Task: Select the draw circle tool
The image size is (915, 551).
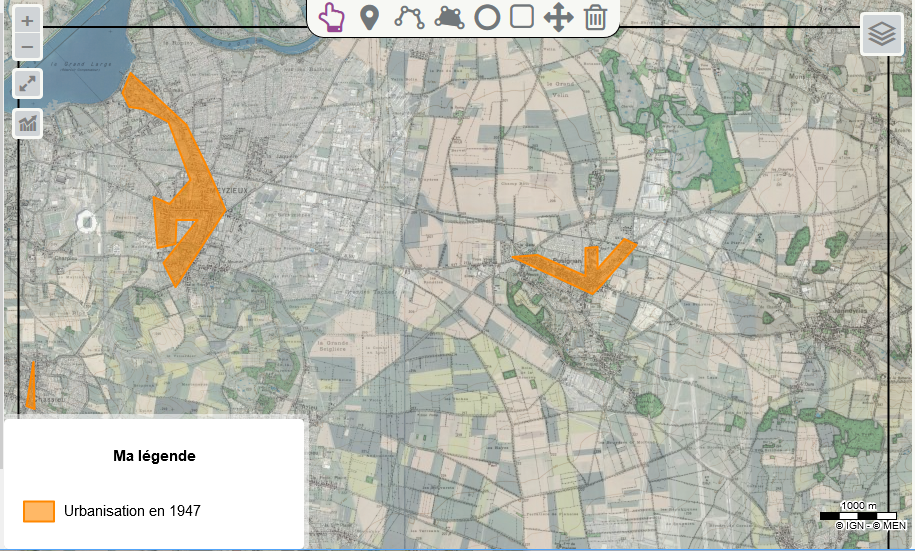Action: [x=487, y=17]
